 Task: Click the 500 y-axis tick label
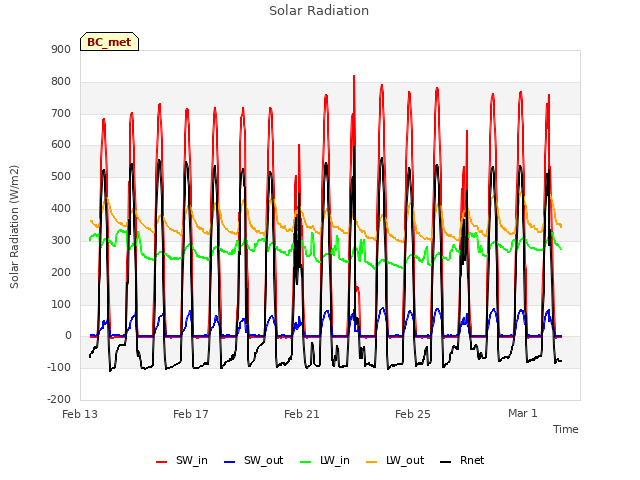coord(61,176)
